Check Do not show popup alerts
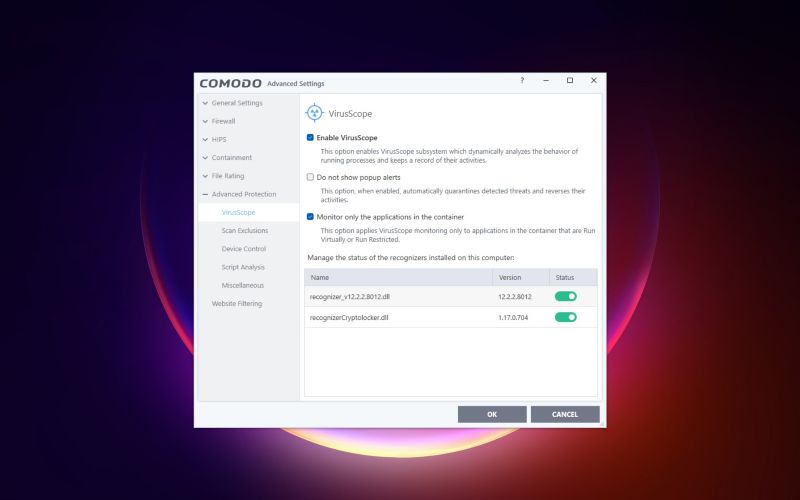This screenshot has width=800, height=500. tap(310, 177)
